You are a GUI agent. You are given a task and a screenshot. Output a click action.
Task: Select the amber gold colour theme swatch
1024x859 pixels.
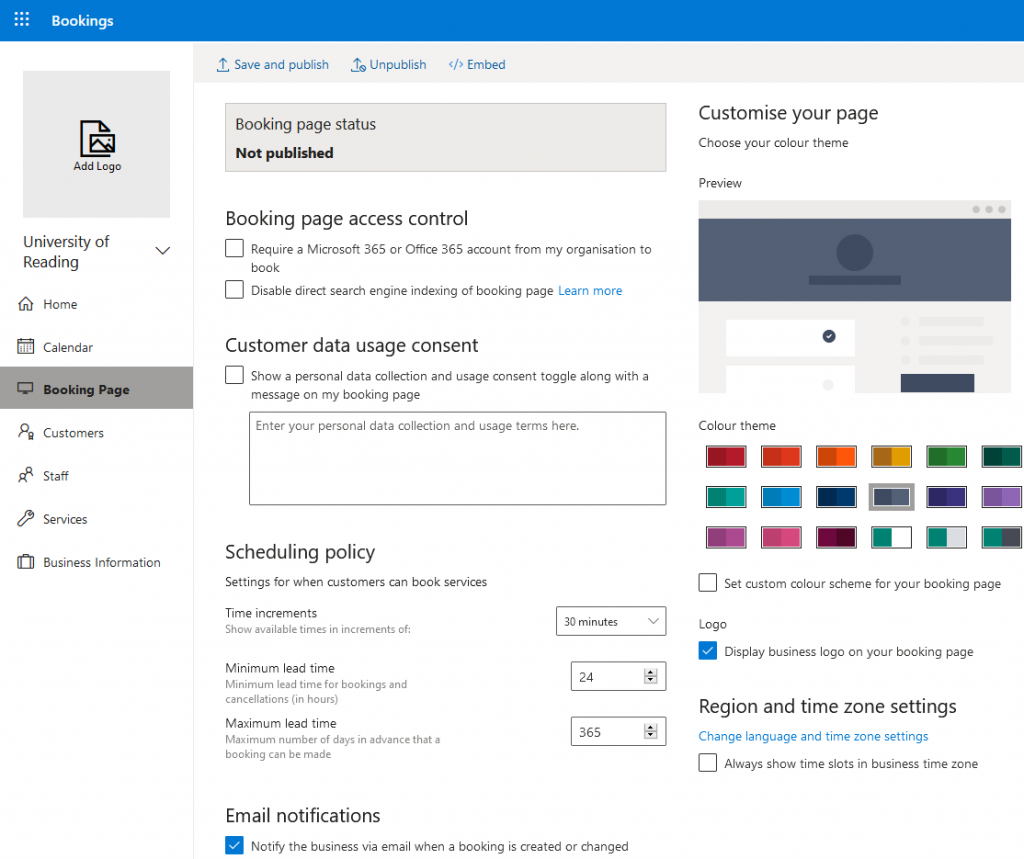pyautogui.click(x=891, y=456)
